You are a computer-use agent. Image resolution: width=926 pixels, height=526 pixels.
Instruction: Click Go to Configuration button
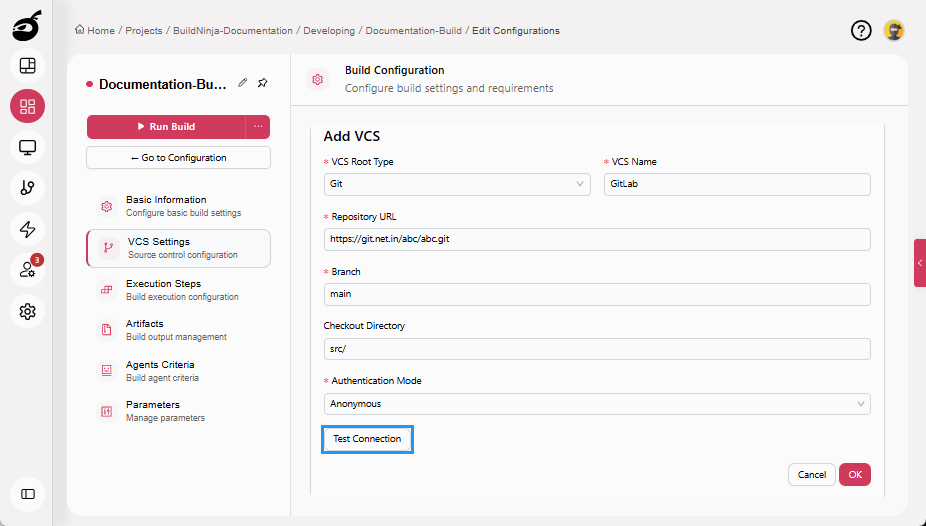click(x=178, y=158)
